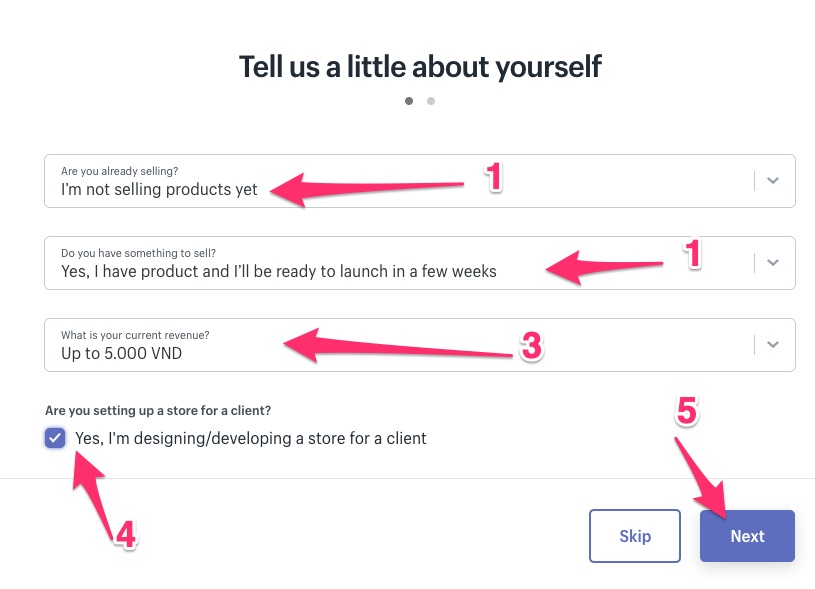This screenshot has width=815, height=589.
Task: Click chevron icon of 'Are you already selling?'
Action: (772, 181)
